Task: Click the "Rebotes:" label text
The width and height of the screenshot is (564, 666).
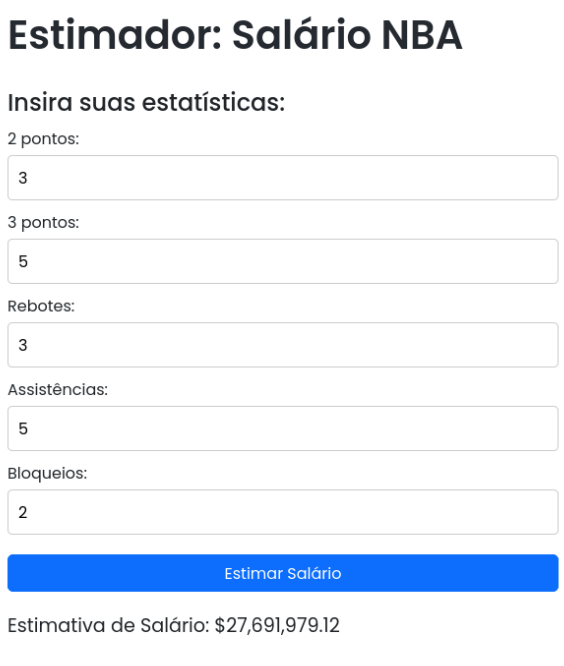Action: coord(41,306)
